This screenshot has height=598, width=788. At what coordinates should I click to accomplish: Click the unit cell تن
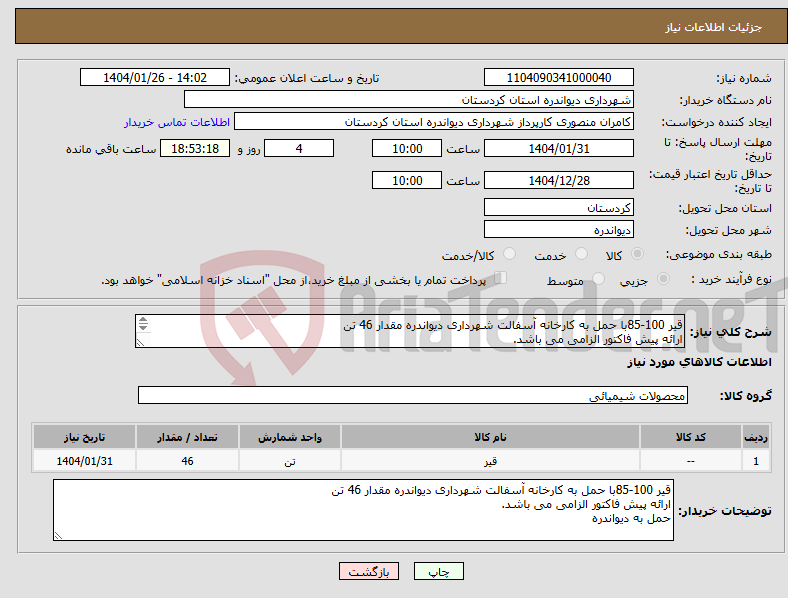290,460
